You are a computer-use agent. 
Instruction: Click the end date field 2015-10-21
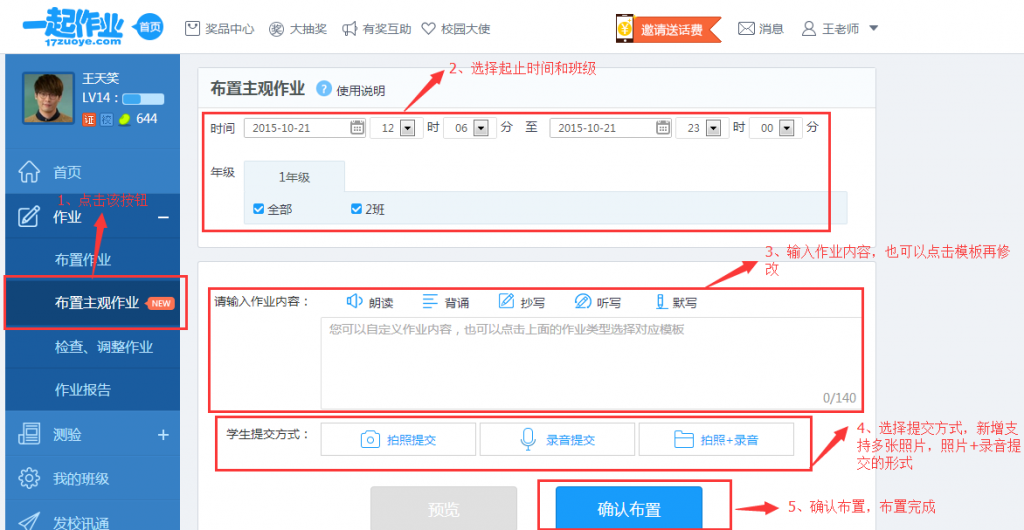coord(611,128)
